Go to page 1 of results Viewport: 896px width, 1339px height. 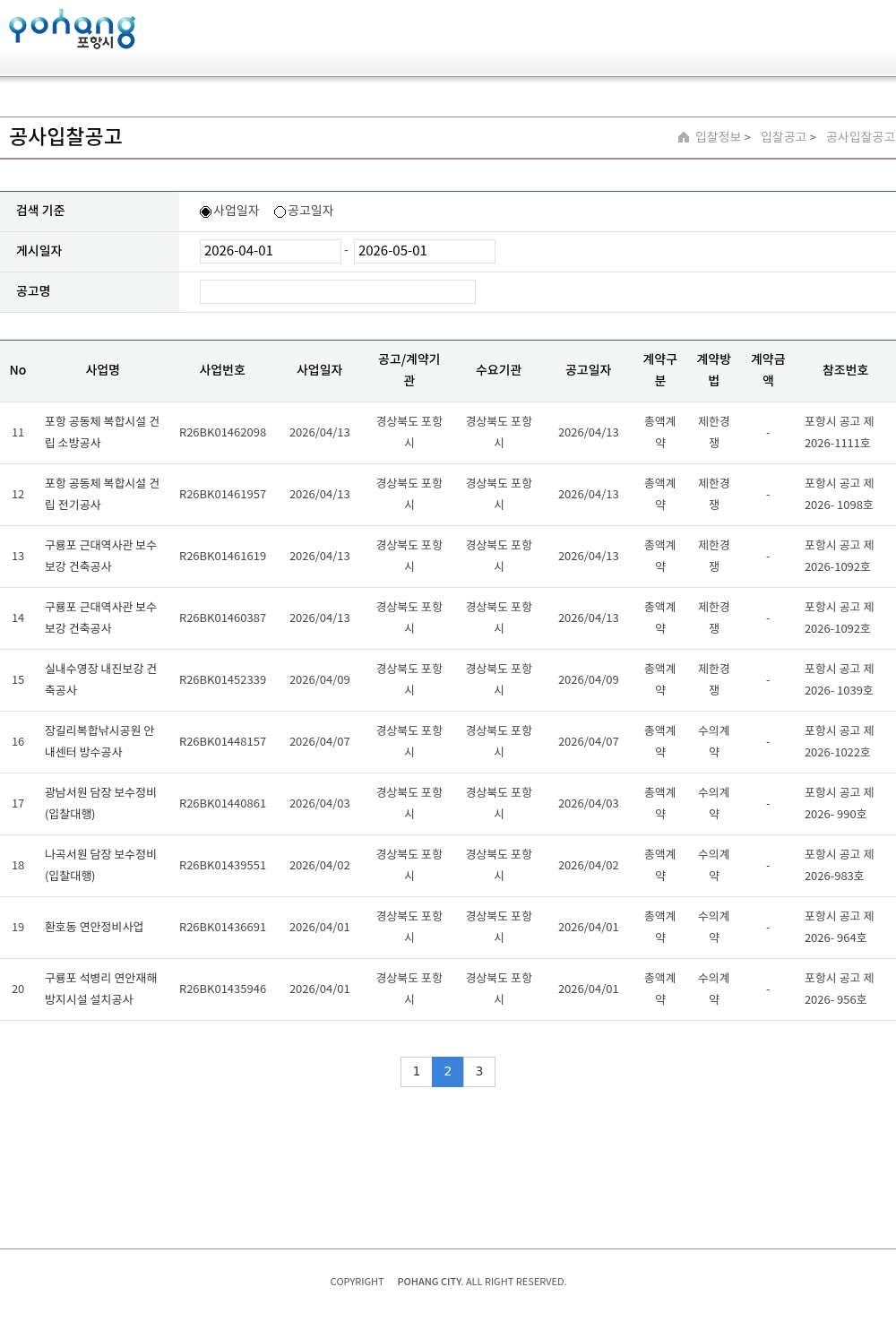point(416,1071)
